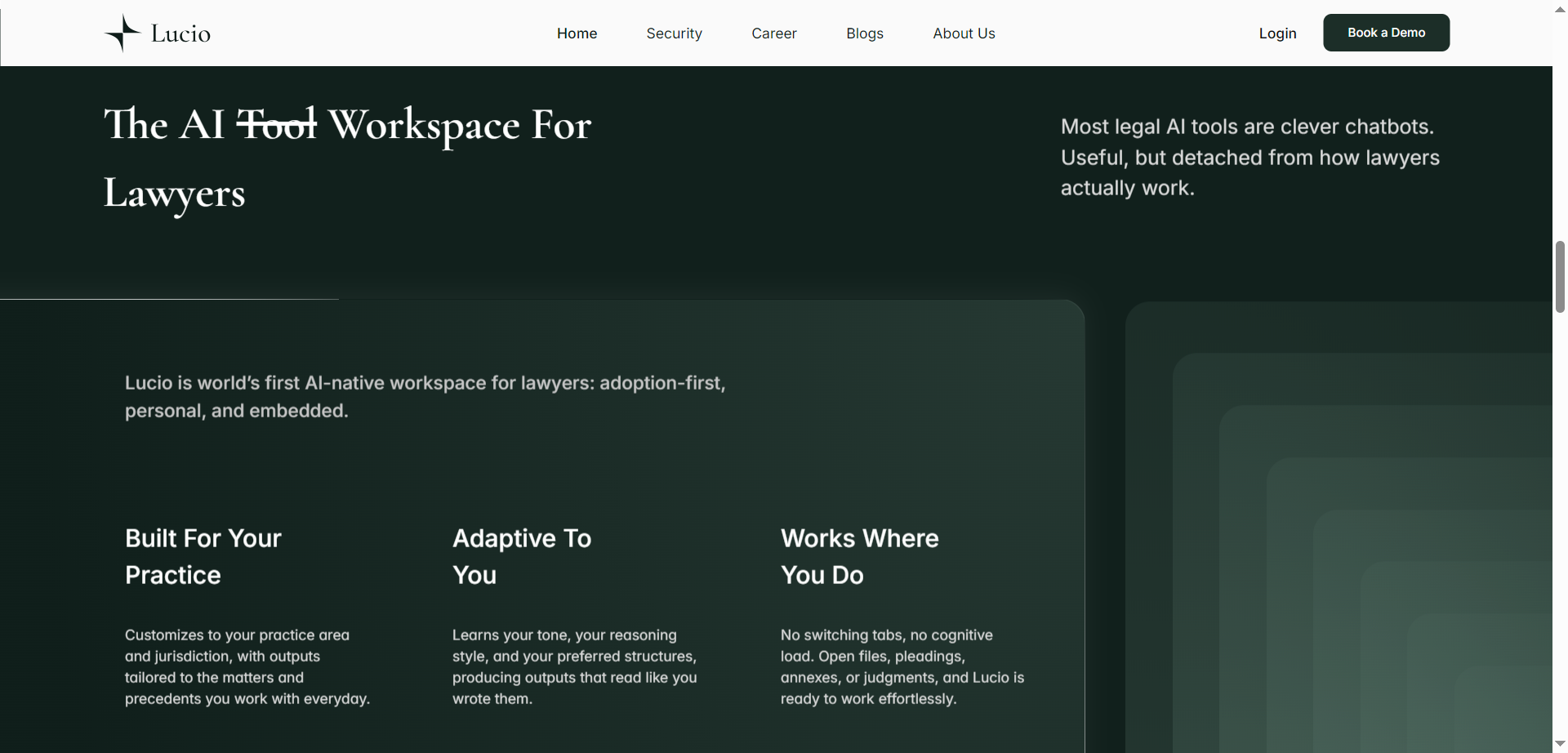The height and width of the screenshot is (753, 1568).
Task: Click the Adaptive To You heading
Action: (522, 556)
